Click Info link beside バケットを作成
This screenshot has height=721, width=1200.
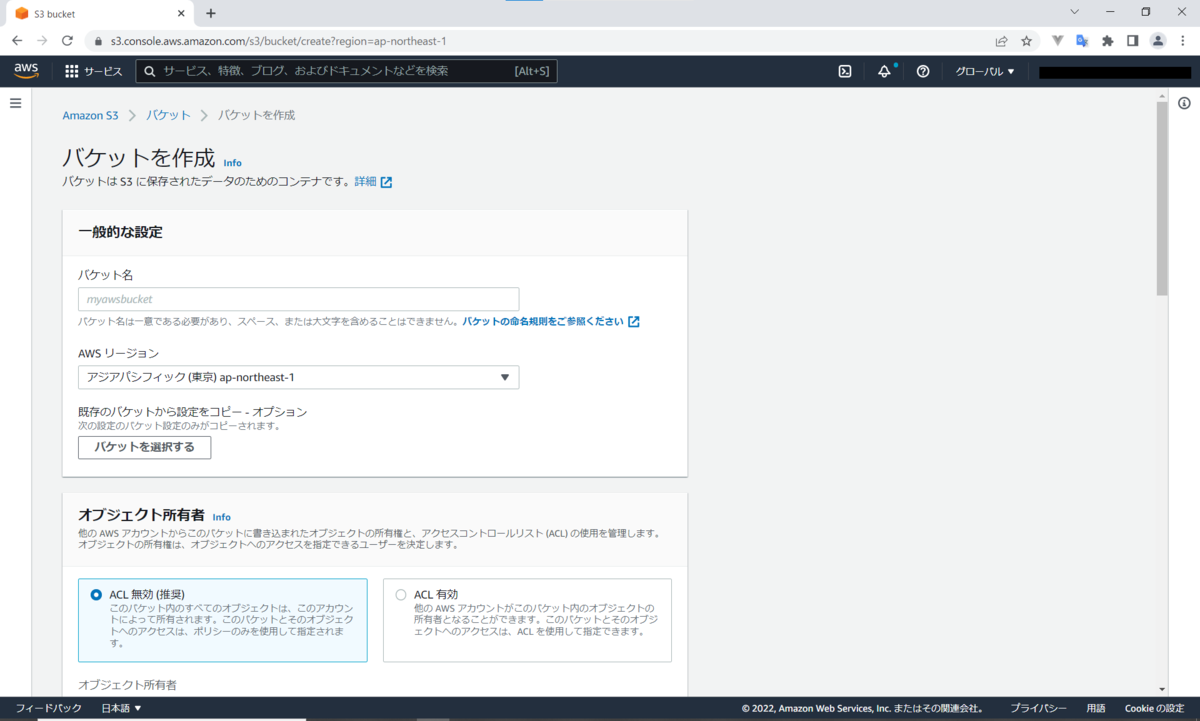coord(232,163)
